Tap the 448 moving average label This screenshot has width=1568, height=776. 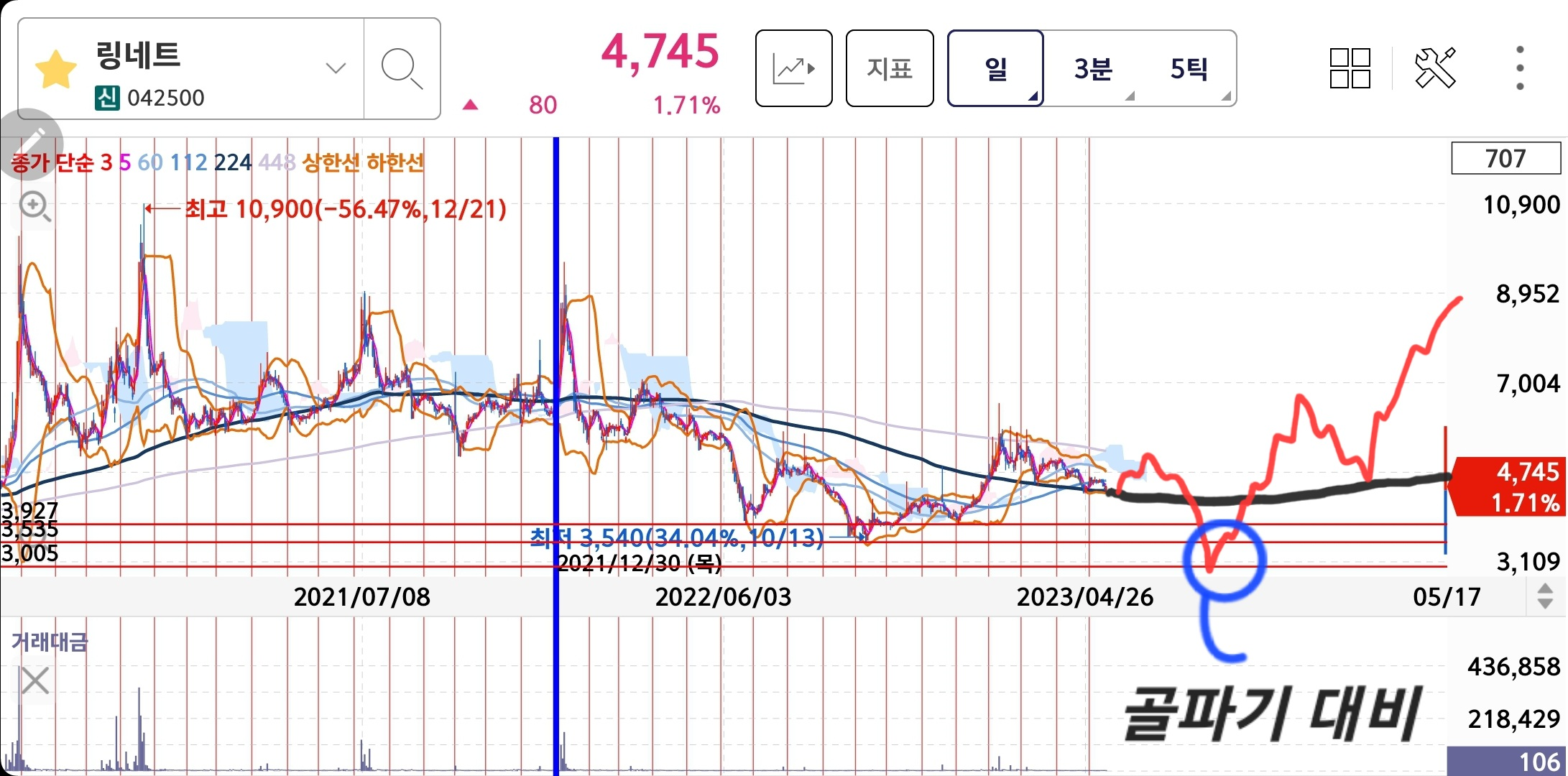tap(277, 163)
